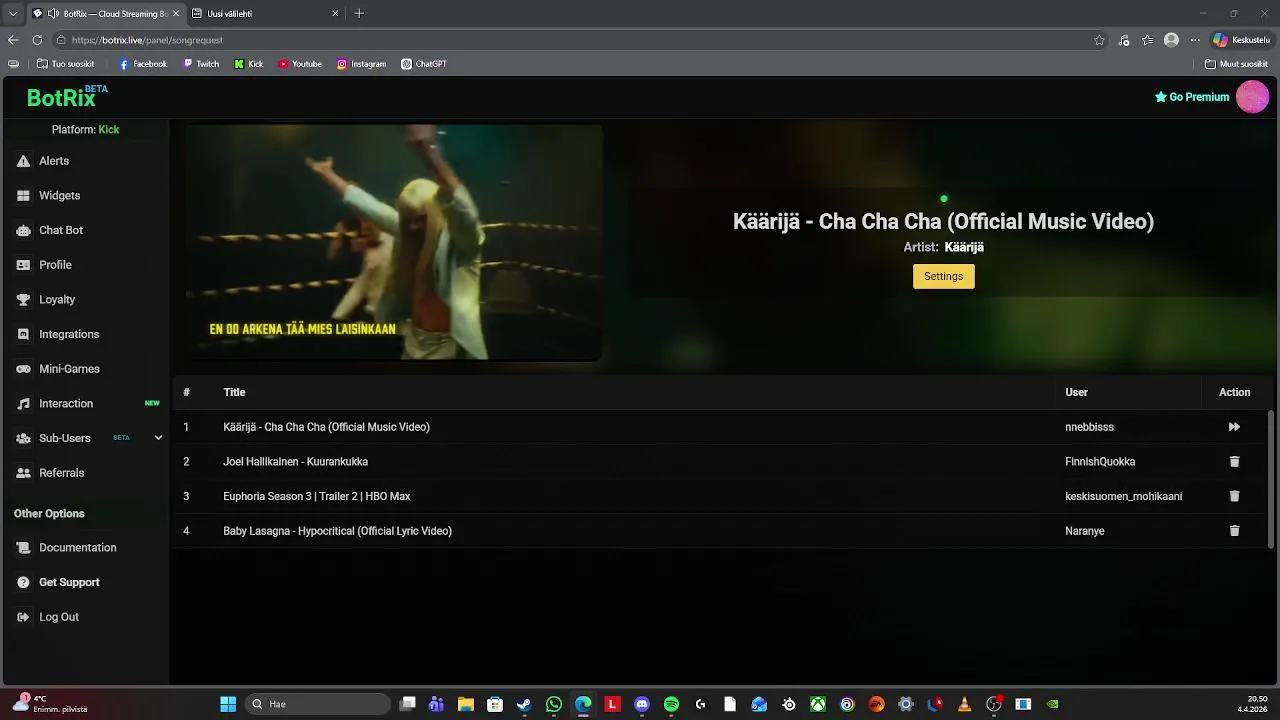The height and width of the screenshot is (720, 1280).
Task: Select the Naranye user cell
Action: coord(1085,531)
